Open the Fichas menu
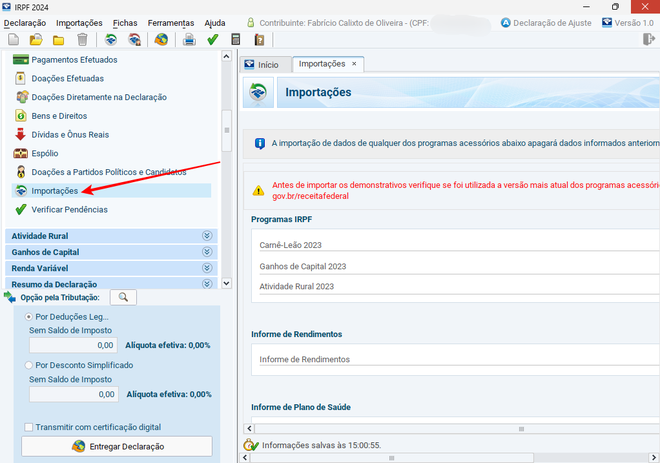 [x=125, y=23]
